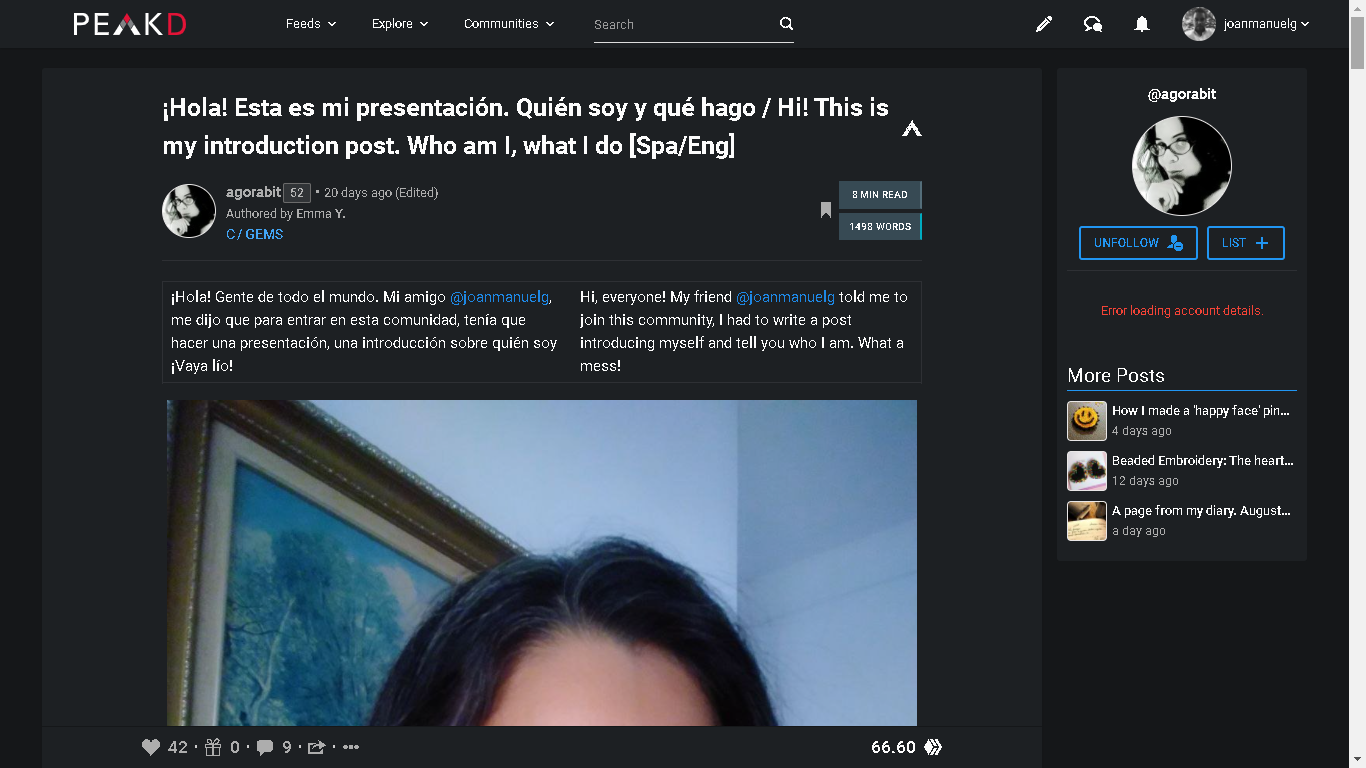Open the Feeds dropdown menu
Screen dimensions: 1366x768
[x=311, y=24]
